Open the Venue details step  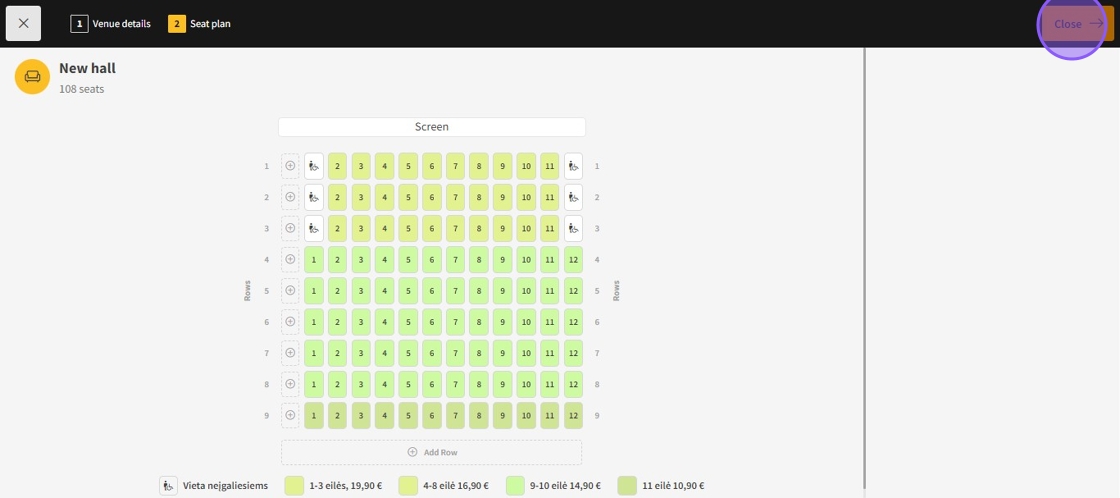[x=111, y=23]
